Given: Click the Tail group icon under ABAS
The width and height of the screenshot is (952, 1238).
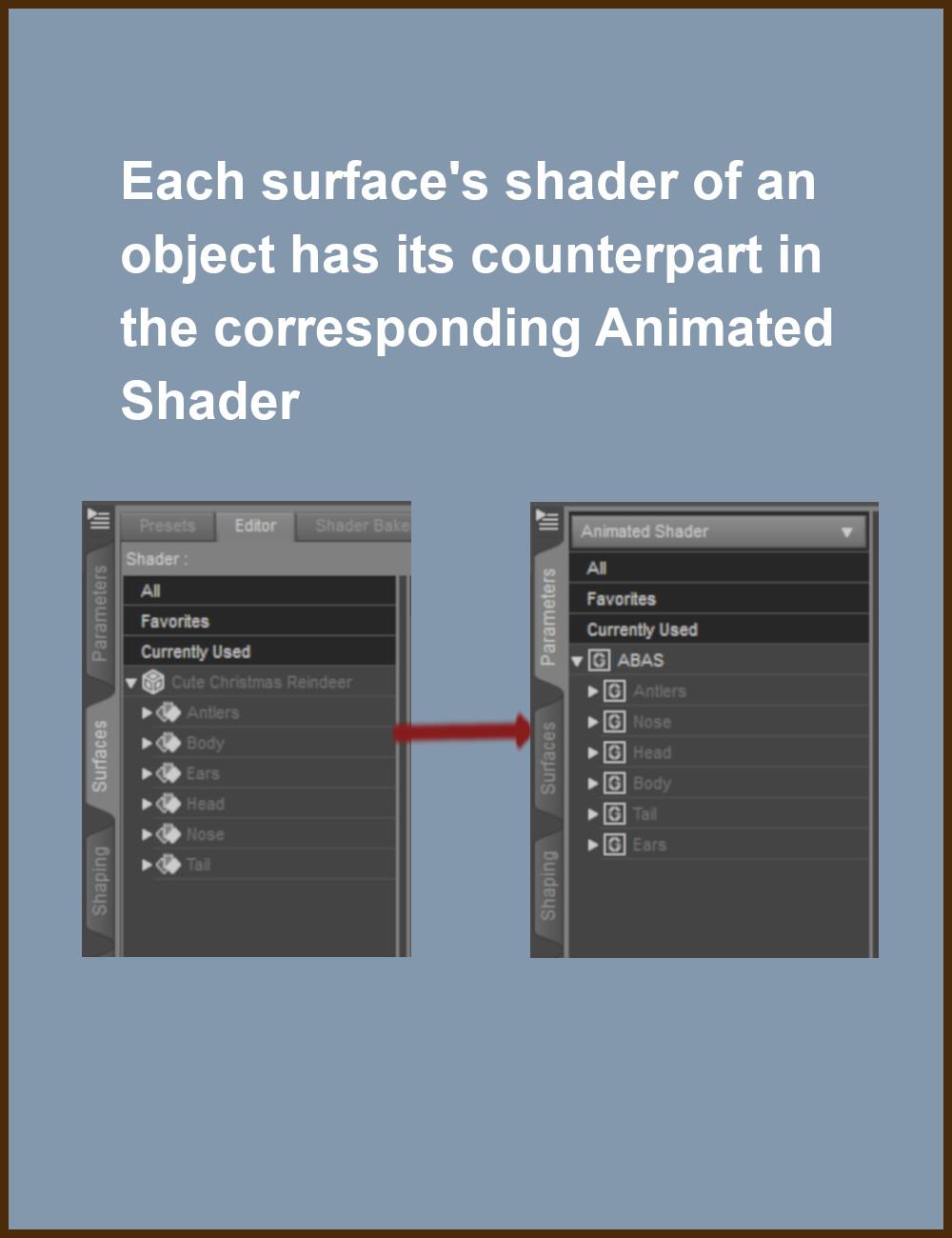Looking at the screenshot, I should pos(615,813).
